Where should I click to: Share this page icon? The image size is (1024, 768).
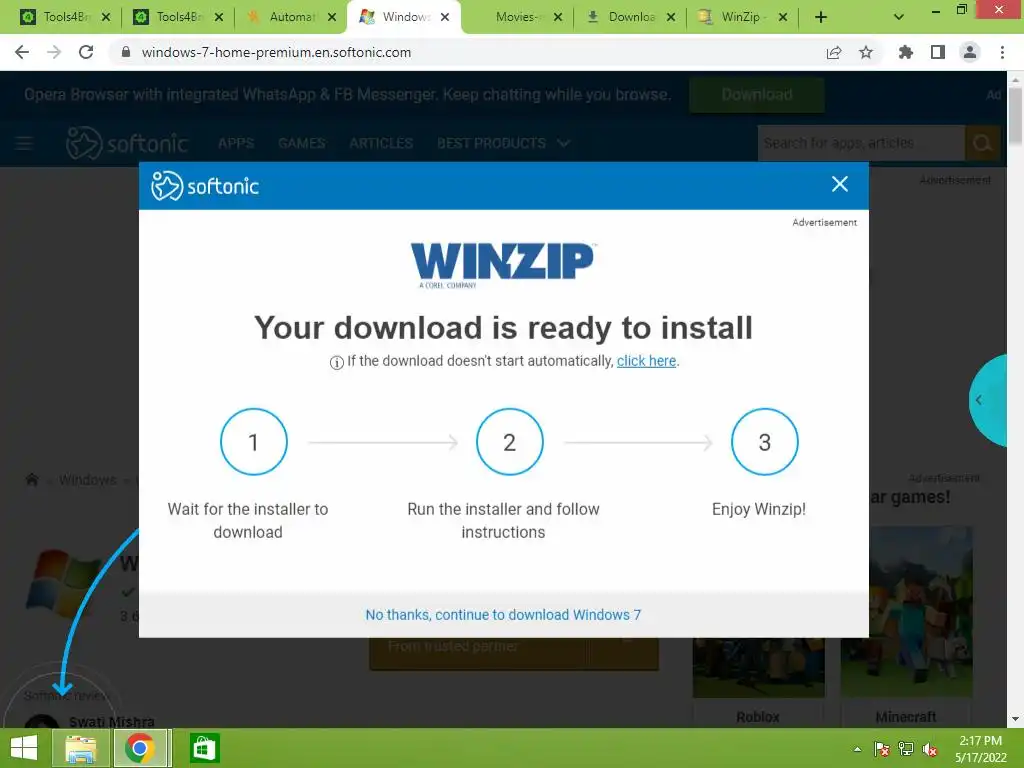(x=834, y=52)
